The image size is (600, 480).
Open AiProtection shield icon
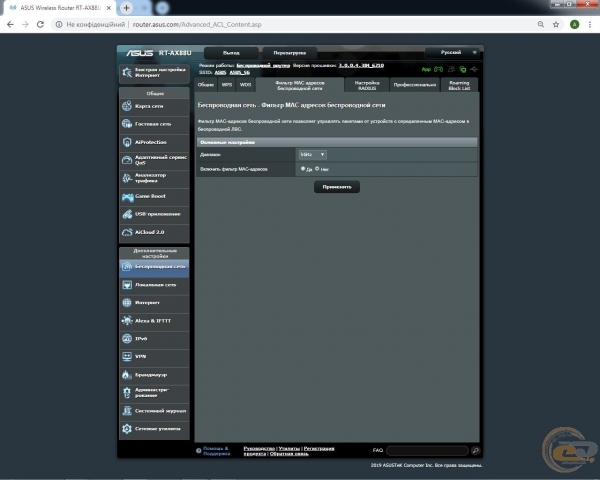[x=127, y=142]
